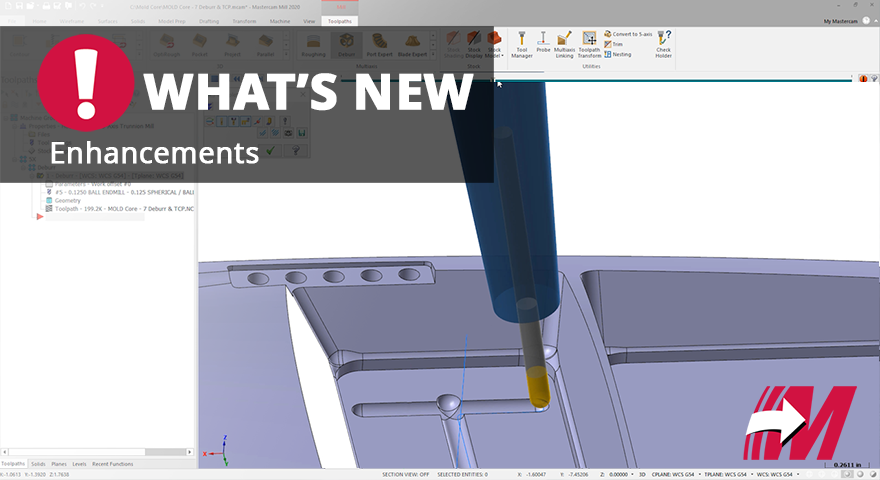Open the WCS: WCS G54 dropdown
880x480 pixels.
tap(798, 475)
